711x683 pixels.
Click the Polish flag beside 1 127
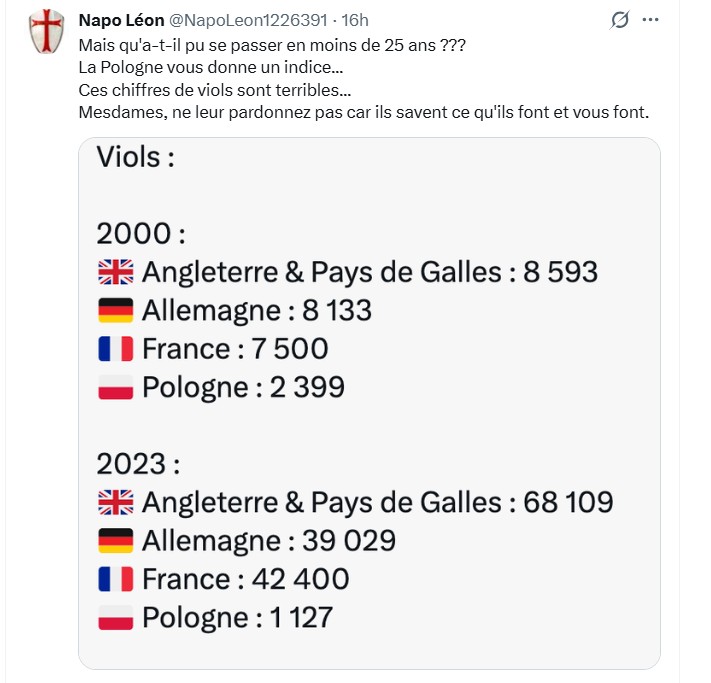(116, 618)
